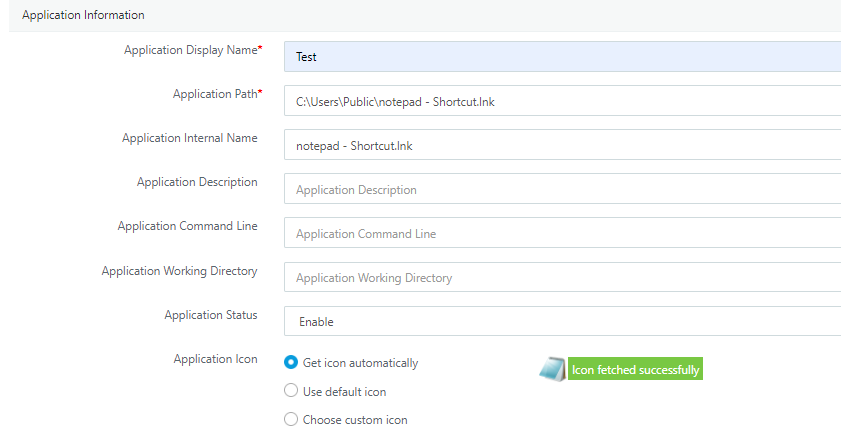Click the fetched notepad application icon
Viewport: 841px width, 440px height.
click(552, 369)
